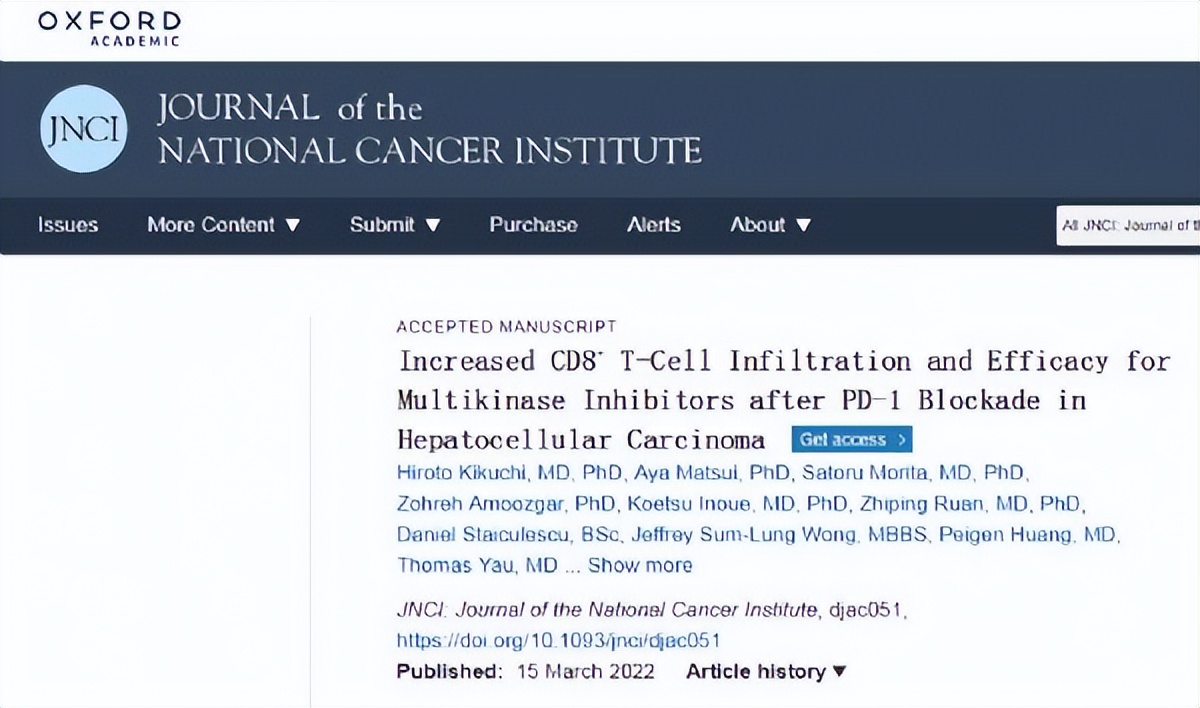
Task: Go to the Alerts page
Action: click(653, 225)
